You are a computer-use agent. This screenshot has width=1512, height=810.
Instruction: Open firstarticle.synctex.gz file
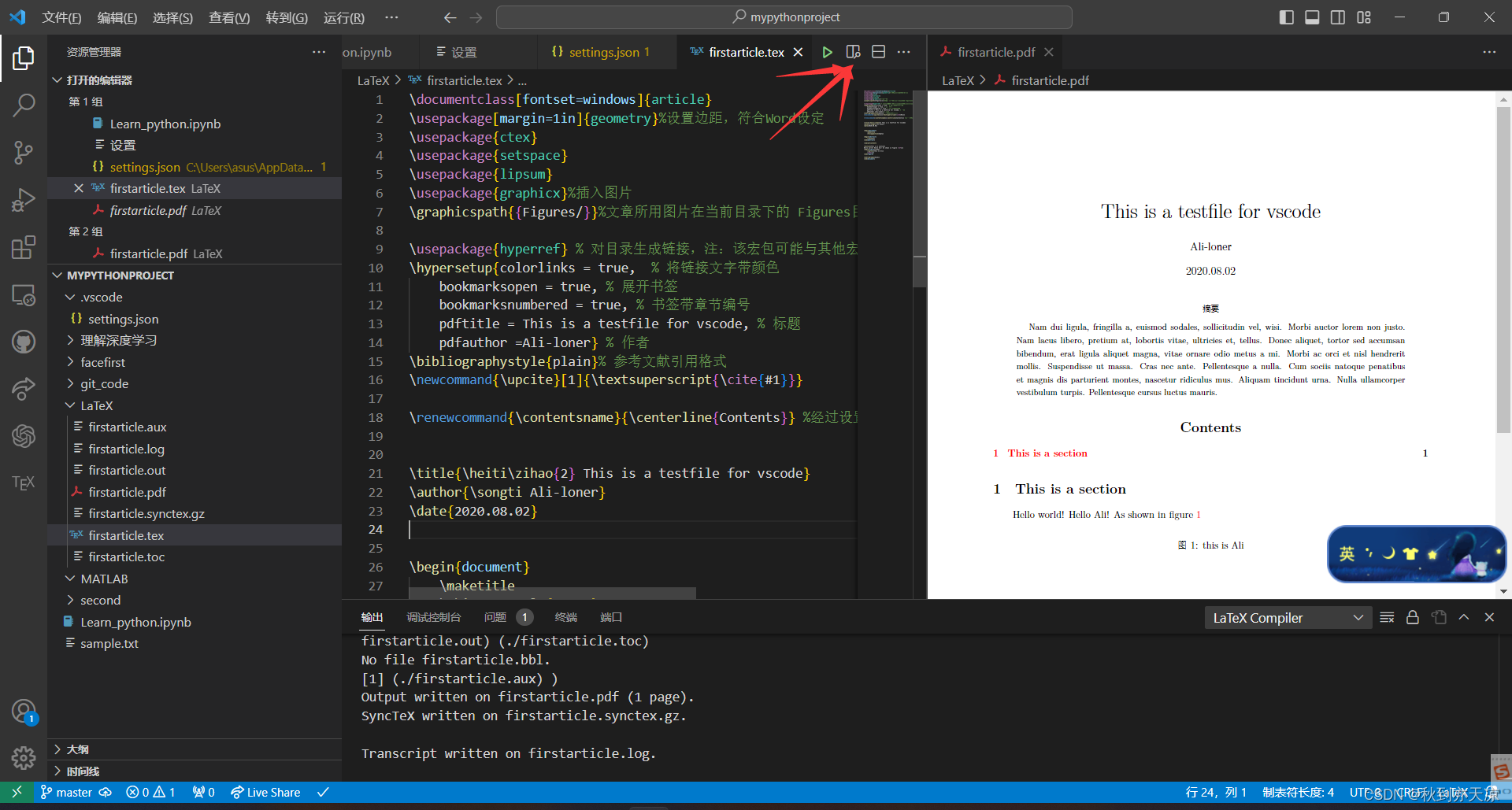pos(195,513)
